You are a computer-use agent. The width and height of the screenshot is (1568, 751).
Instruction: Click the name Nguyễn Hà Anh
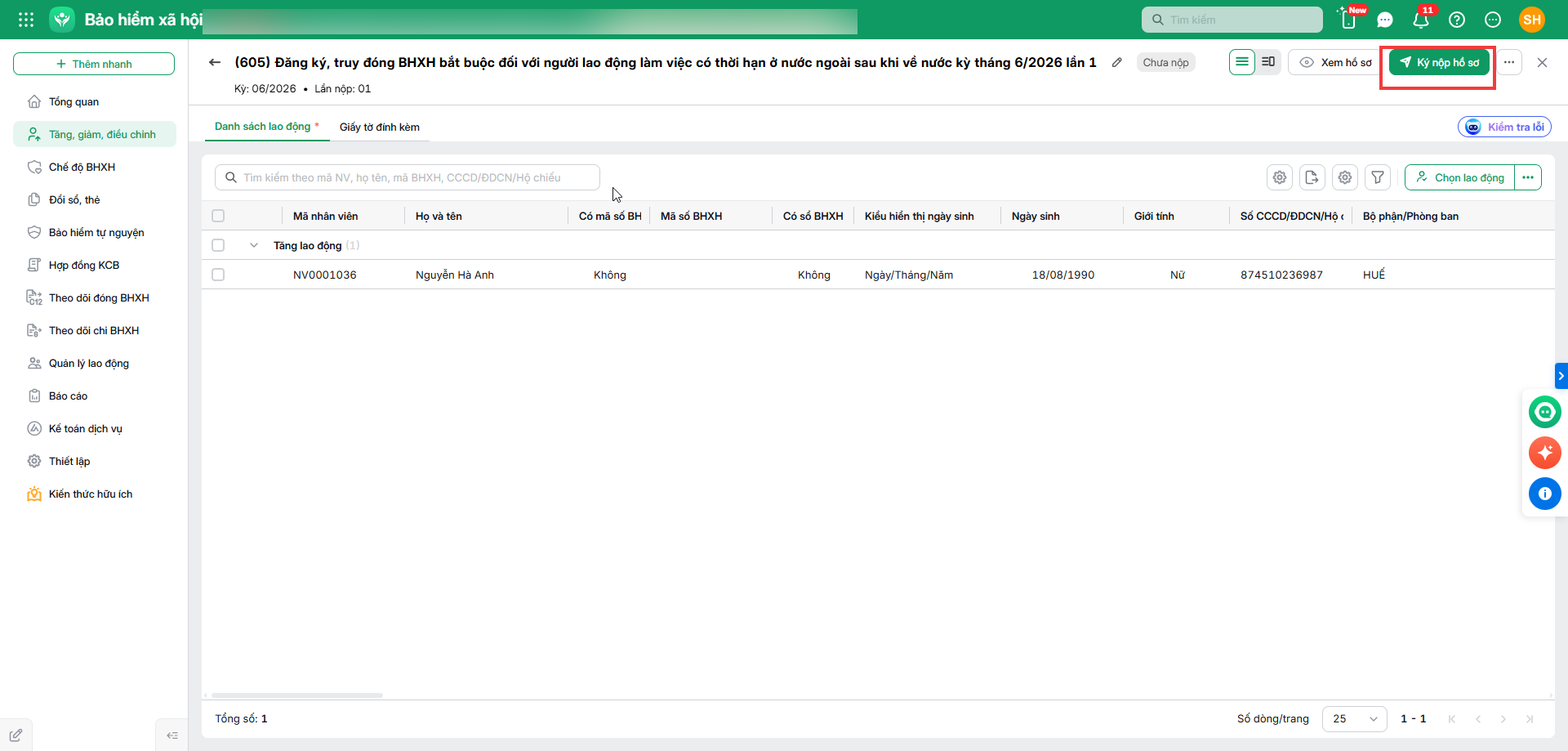coord(455,275)
